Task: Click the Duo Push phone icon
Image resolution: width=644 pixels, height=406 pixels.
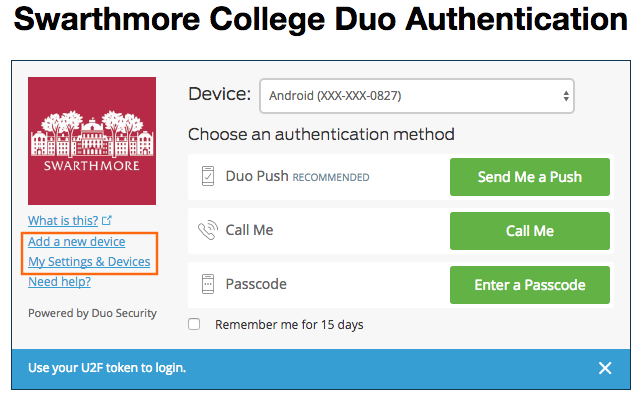Action: coord(207,177)
